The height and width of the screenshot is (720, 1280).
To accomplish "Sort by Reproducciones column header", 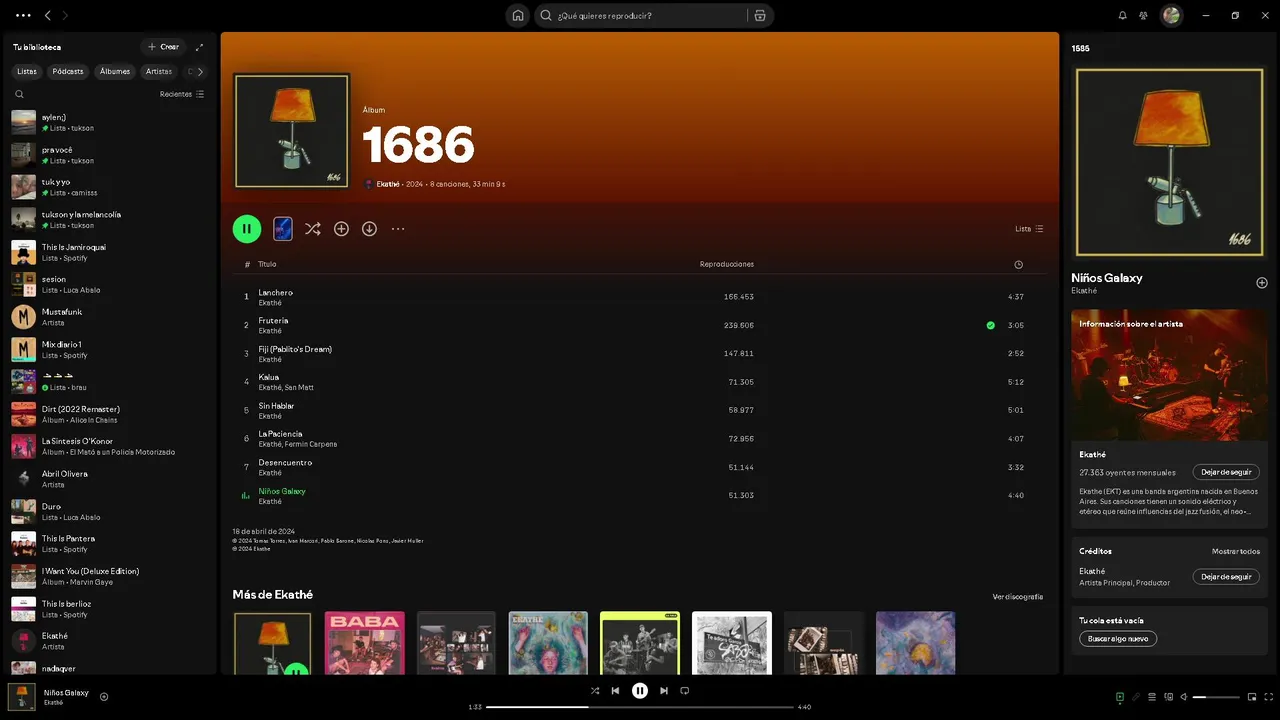I will pos(727,264).
